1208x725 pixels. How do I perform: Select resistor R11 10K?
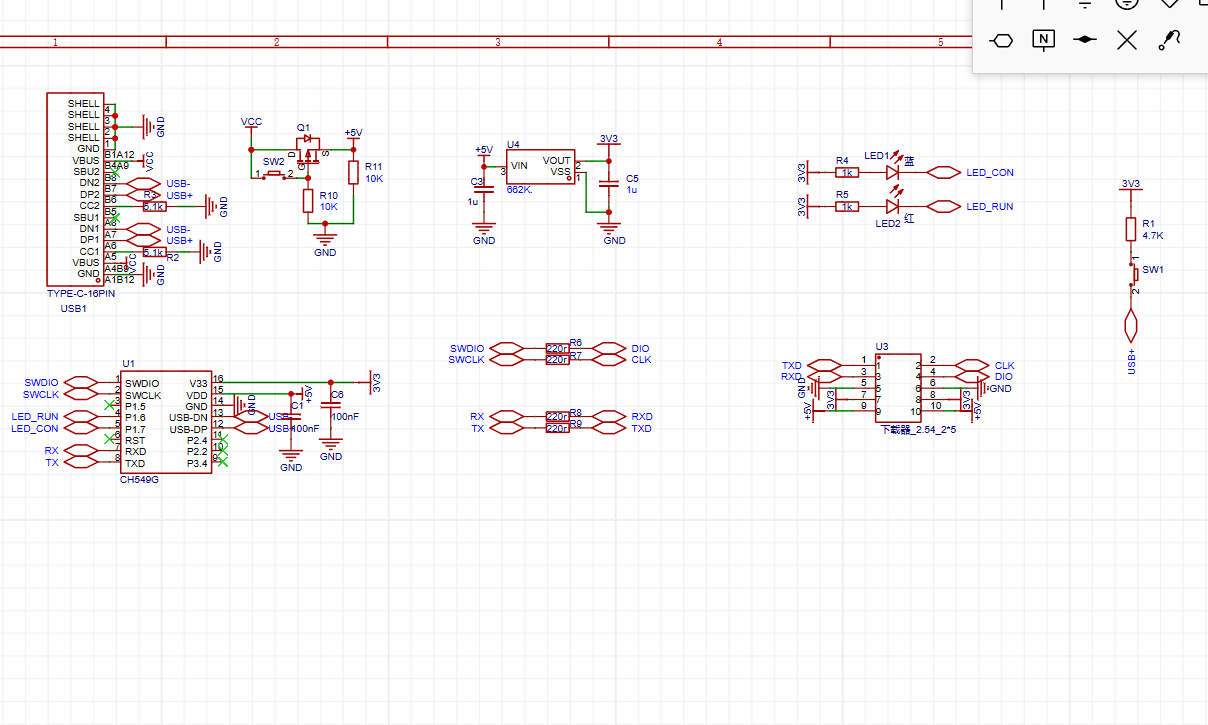tap(352, 171)
